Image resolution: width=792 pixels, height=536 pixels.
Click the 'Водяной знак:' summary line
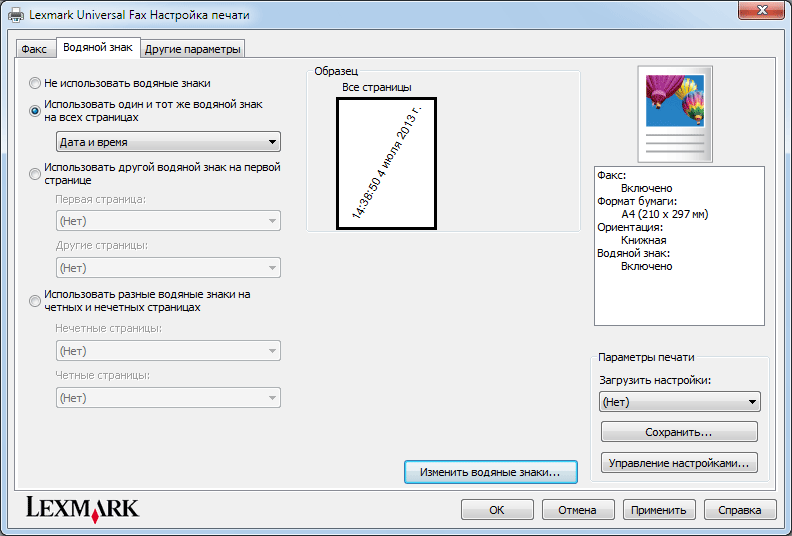[633, 253]
